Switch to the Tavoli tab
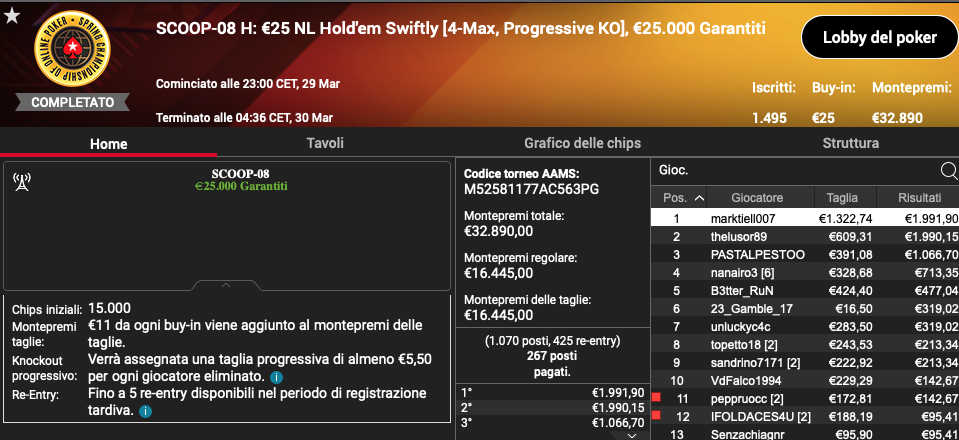Image resolution: width=959 pixels, height=440 pixels. (x=325, y=143)
